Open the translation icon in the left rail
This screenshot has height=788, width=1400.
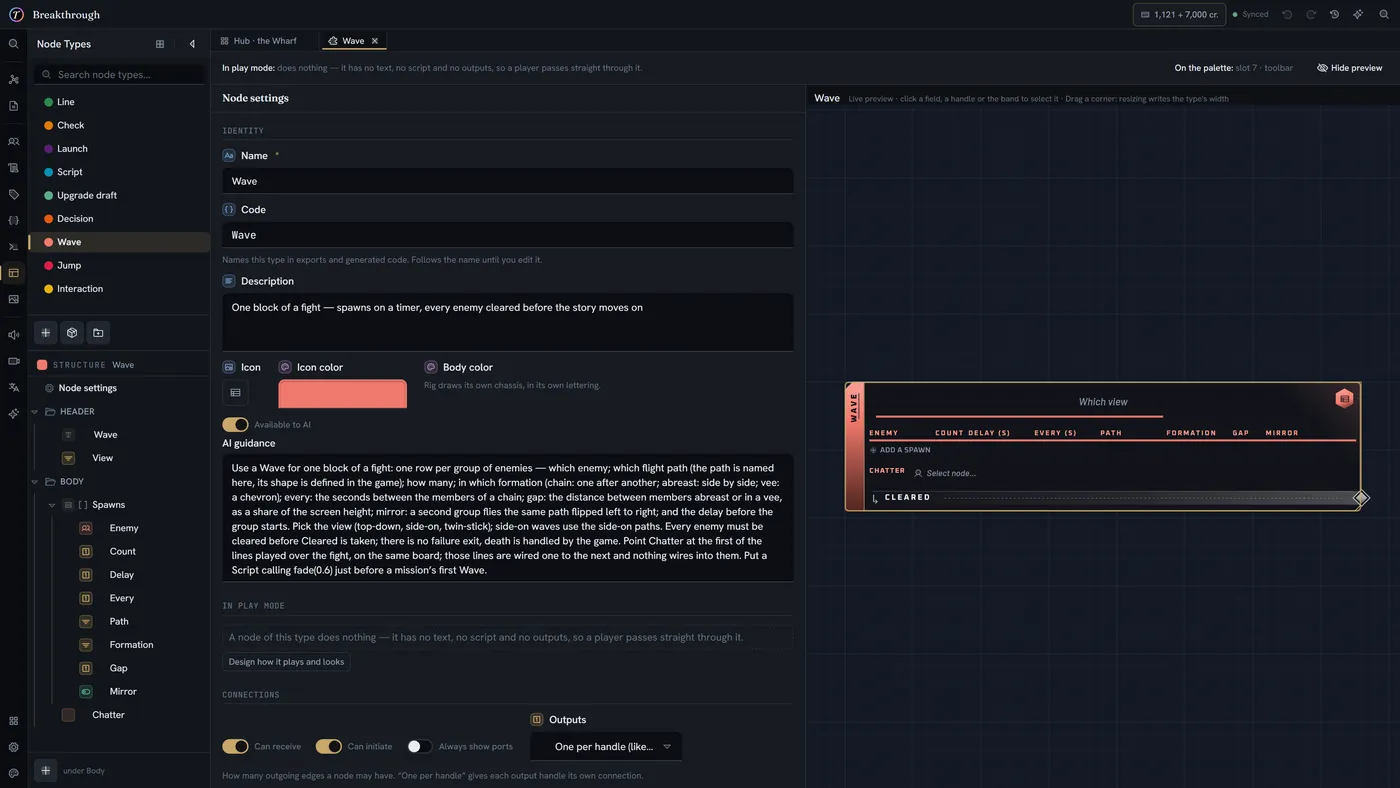(13, 387)
